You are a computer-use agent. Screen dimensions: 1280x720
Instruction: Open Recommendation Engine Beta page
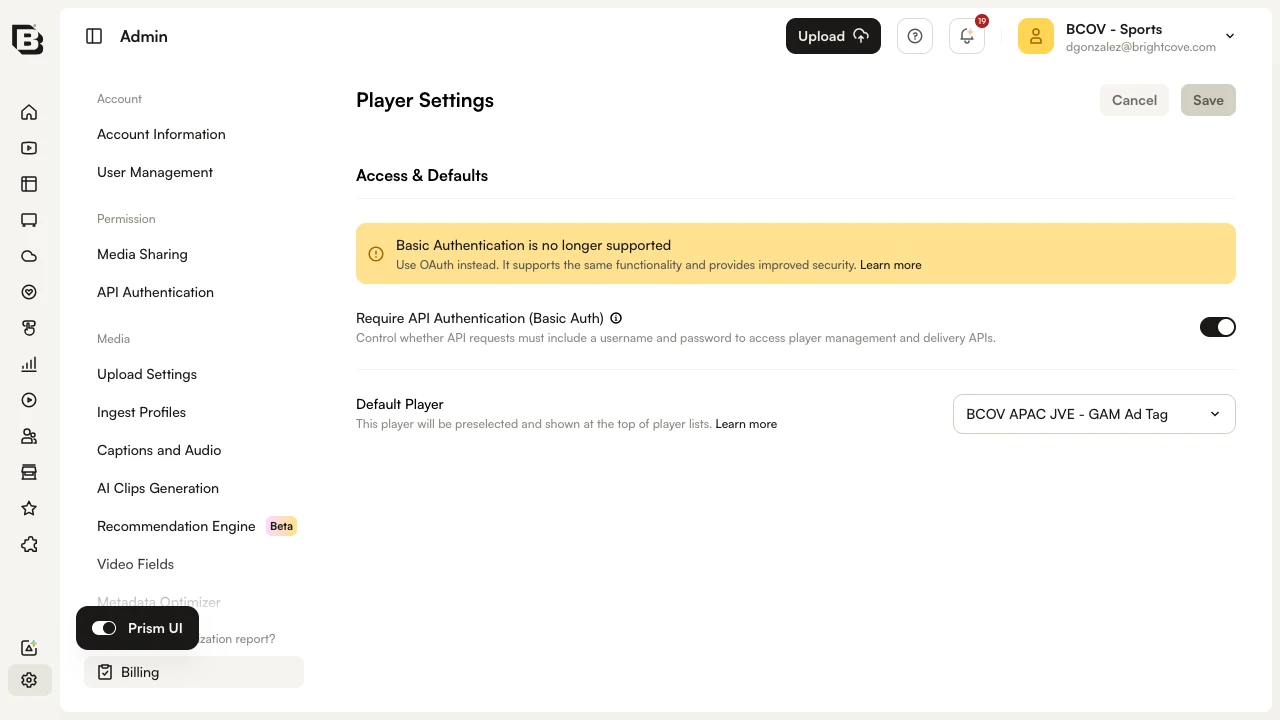(197, 526)
